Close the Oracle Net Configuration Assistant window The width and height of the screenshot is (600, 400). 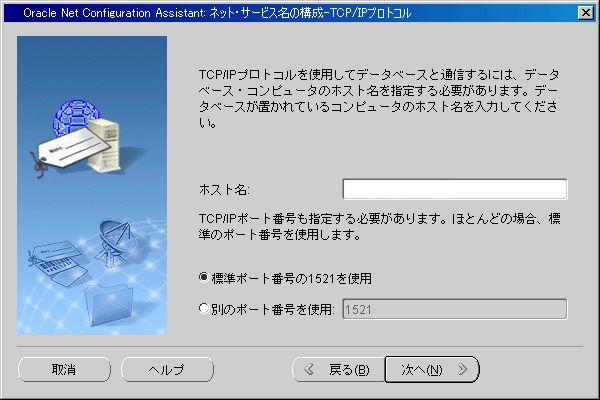[x=586, y=13]
